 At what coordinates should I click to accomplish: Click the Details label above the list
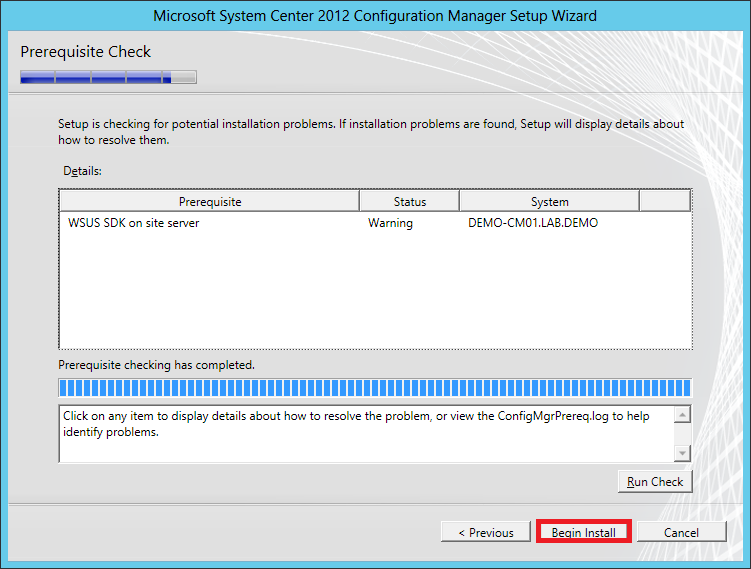point(82,171)
